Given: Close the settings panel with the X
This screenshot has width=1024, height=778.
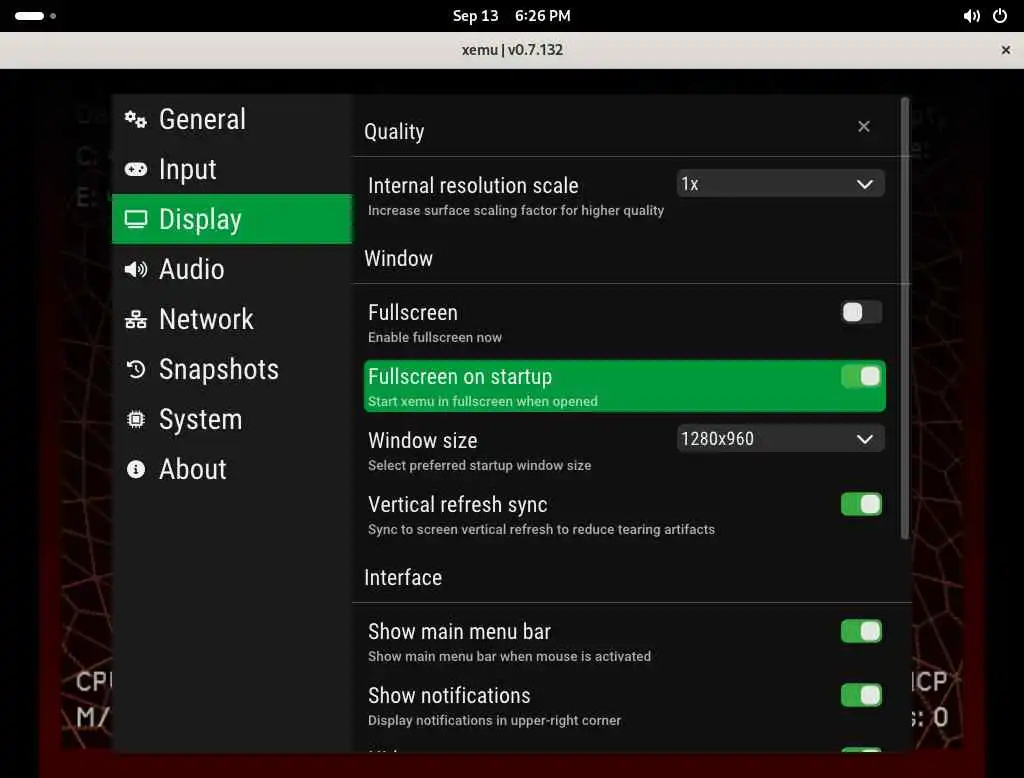Looking at the screenshot, I should tap(863, 126).
